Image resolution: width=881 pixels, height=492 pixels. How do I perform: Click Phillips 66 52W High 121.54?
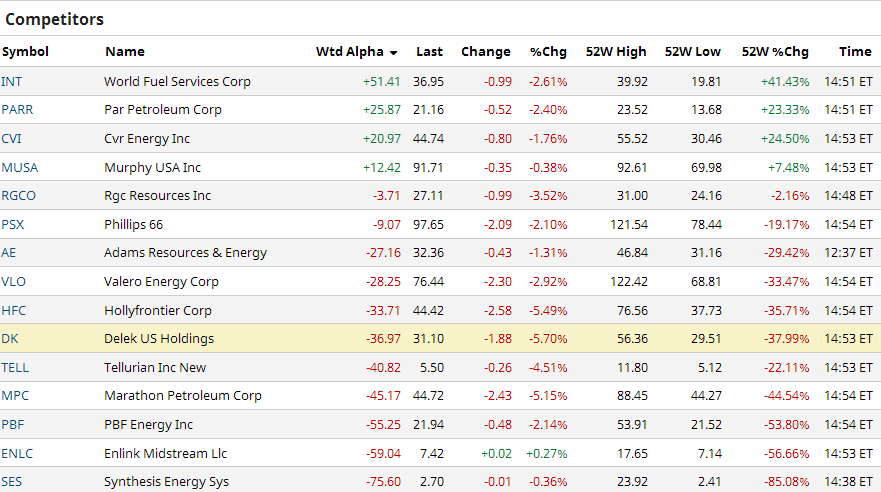click(629, 225)
